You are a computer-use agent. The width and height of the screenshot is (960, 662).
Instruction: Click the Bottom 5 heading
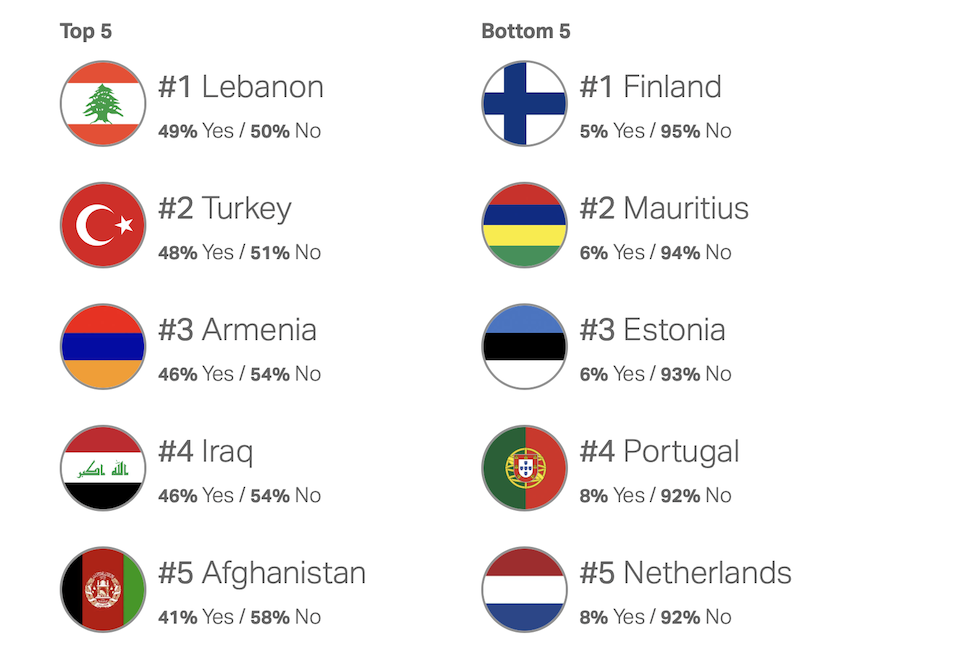pos(526,32)
